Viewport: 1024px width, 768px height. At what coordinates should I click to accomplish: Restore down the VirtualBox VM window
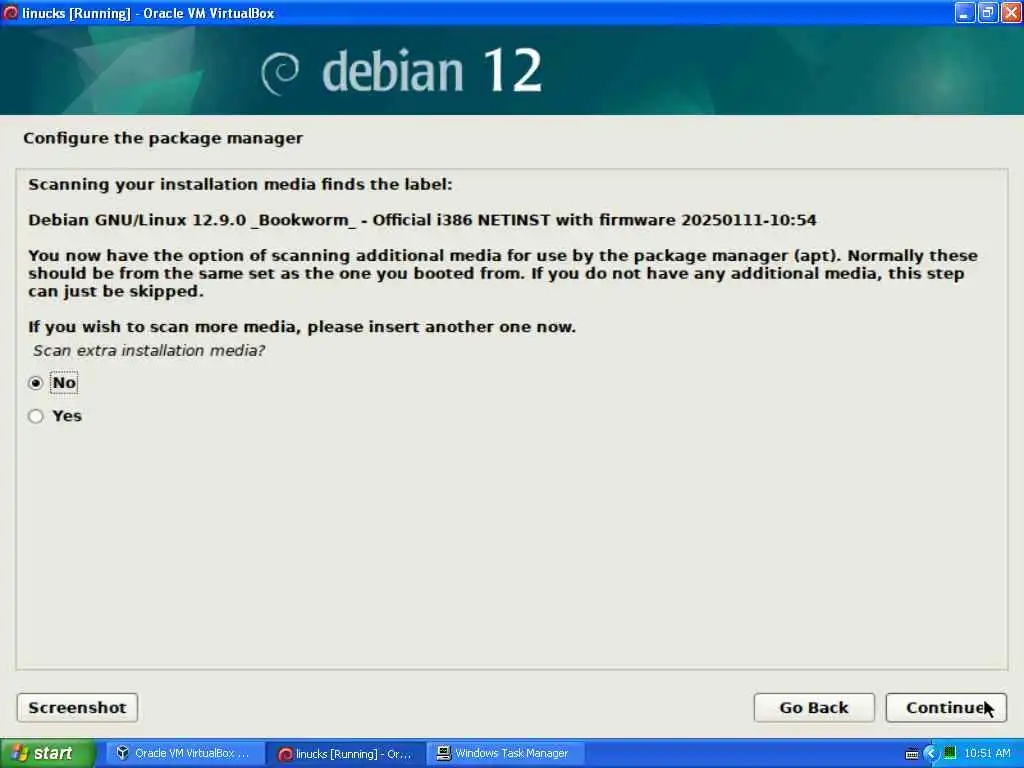(x=988, y=12)
